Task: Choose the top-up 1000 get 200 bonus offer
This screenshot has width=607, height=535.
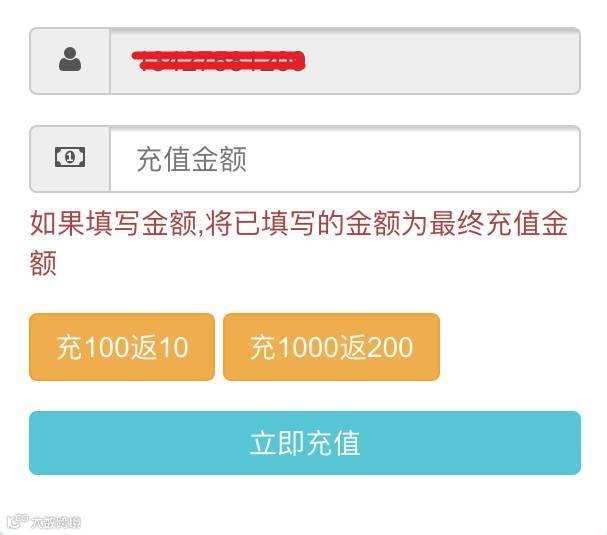Action: click(x=331, y=347)
